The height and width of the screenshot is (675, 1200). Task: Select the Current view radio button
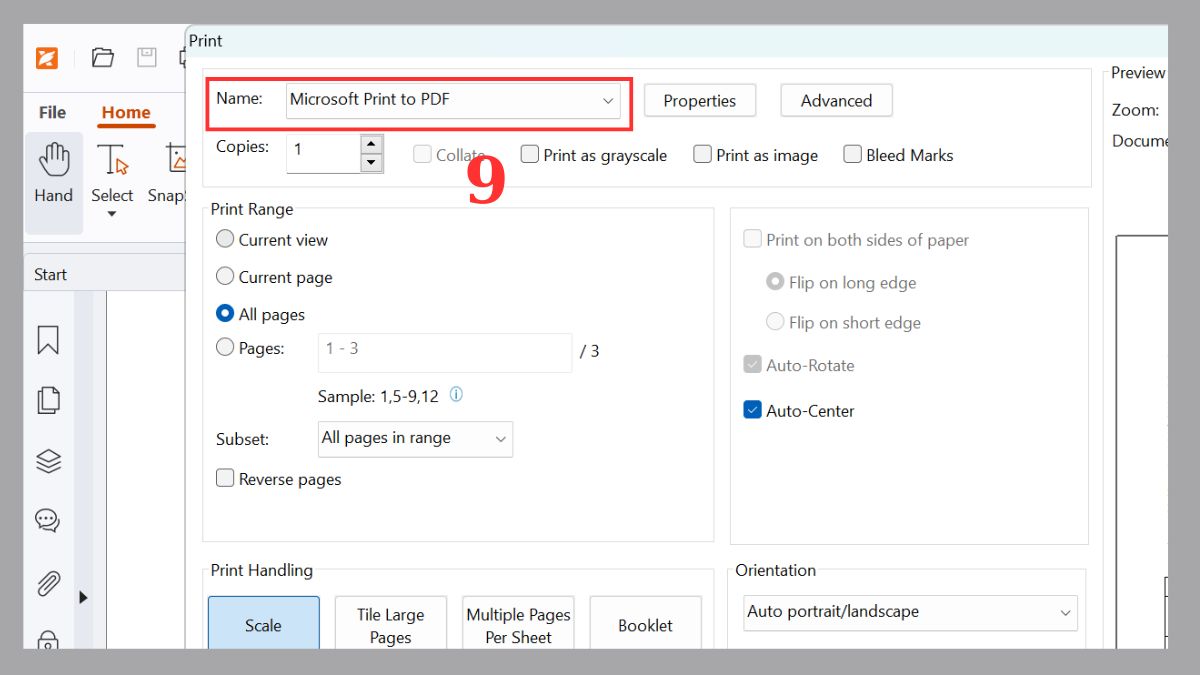(225, 239)
